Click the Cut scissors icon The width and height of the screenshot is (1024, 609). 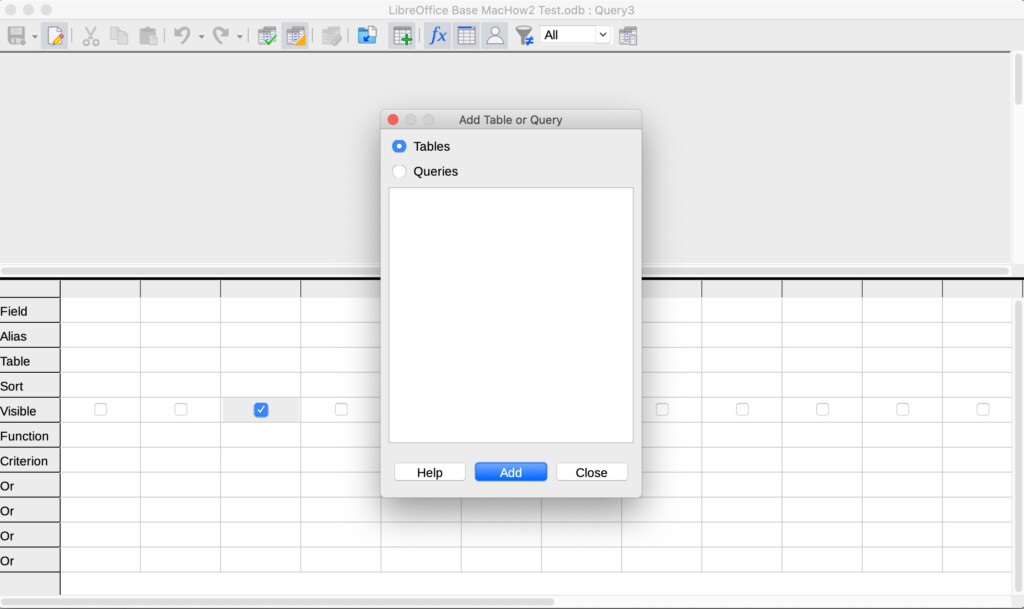91,35
